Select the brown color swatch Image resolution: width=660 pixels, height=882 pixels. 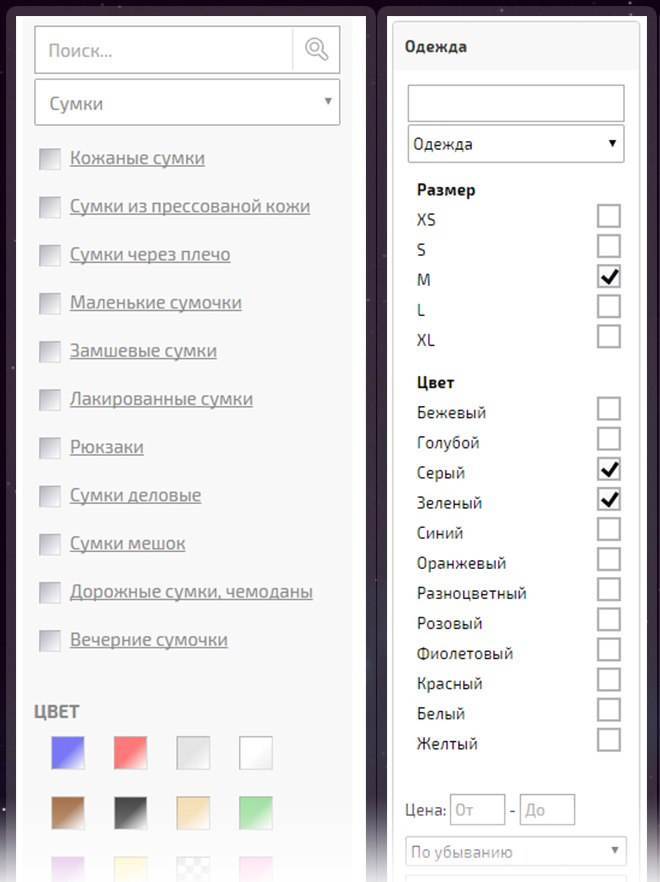click(68, 813)
